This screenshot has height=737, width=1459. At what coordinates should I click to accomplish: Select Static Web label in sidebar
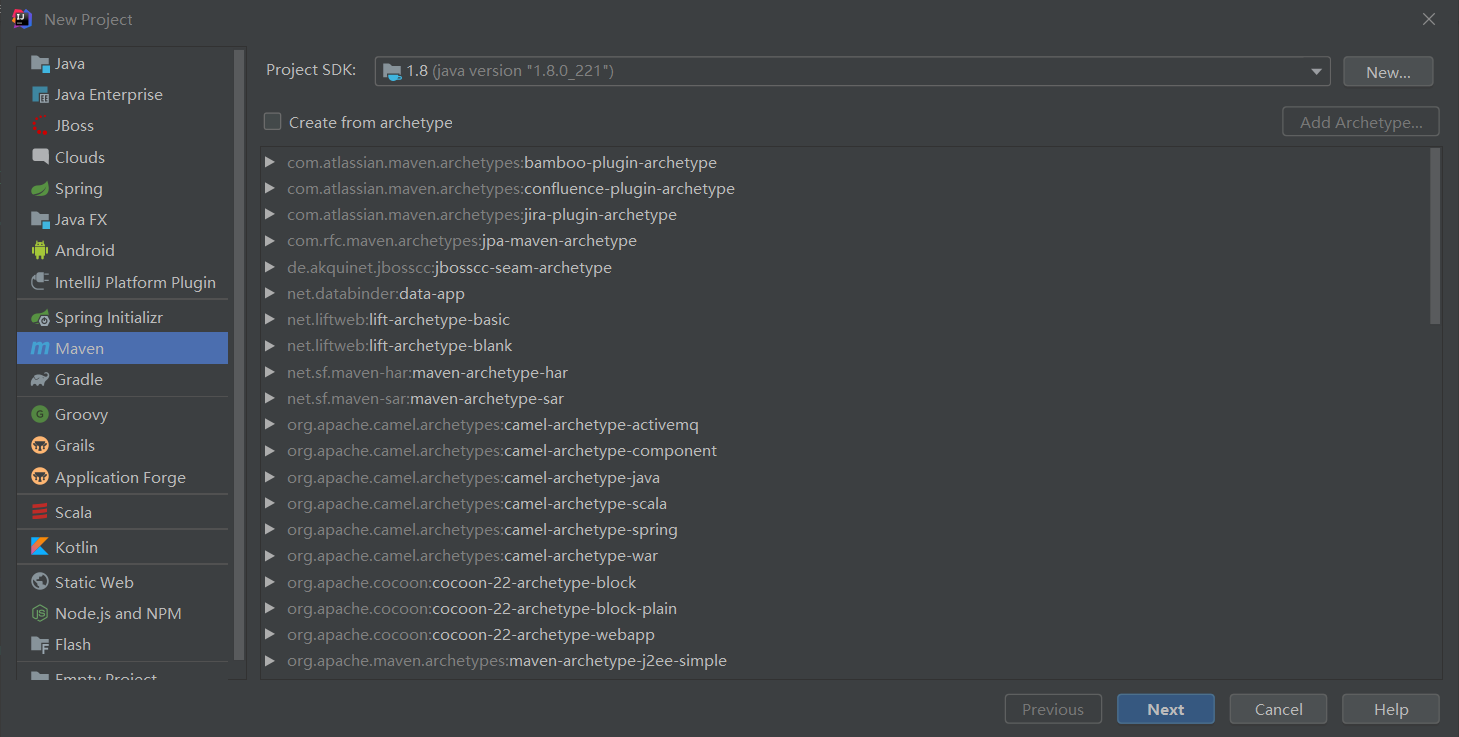tap(94, 582)
